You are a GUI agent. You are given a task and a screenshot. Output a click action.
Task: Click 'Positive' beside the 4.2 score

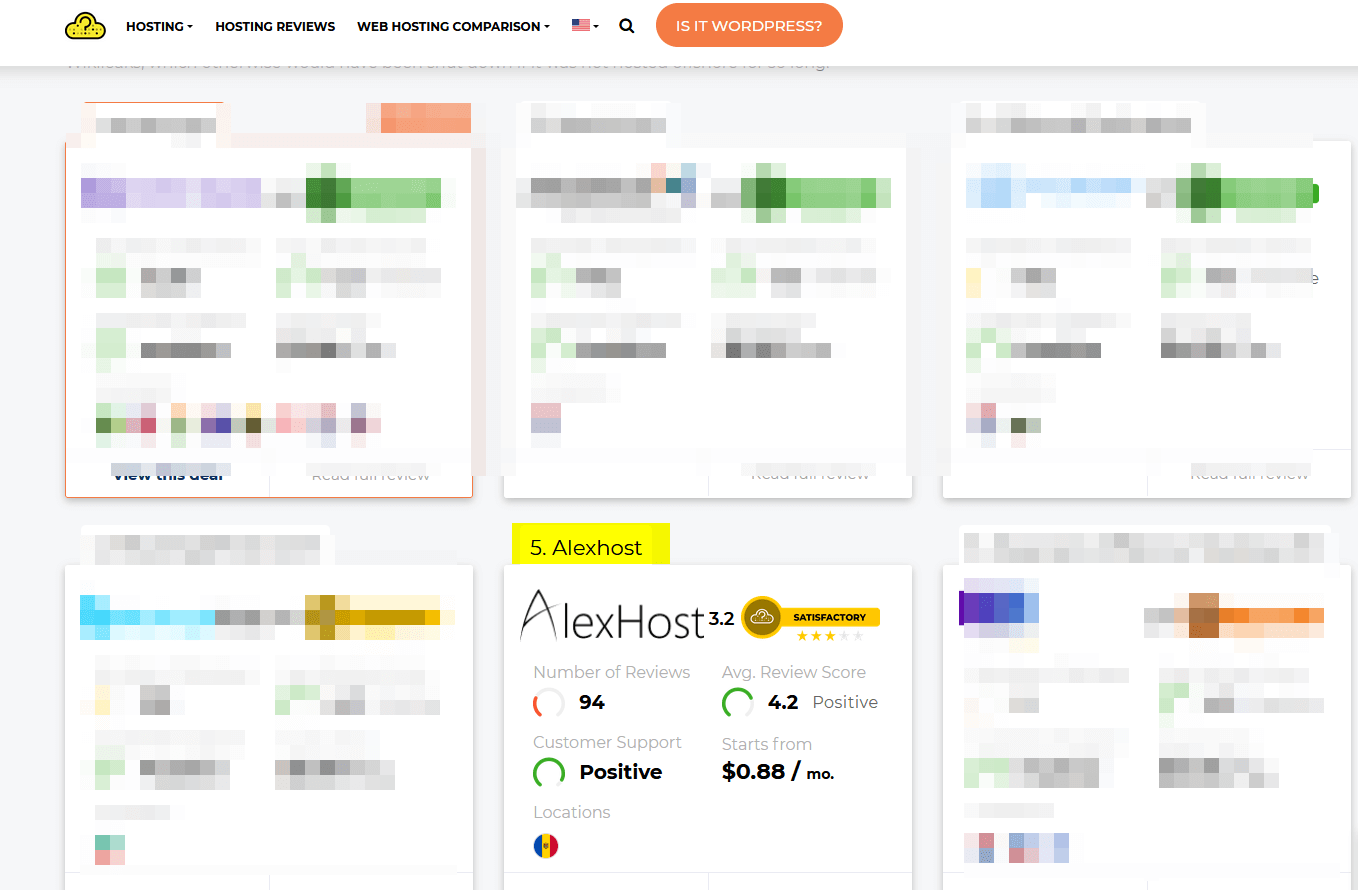[845, 703]
